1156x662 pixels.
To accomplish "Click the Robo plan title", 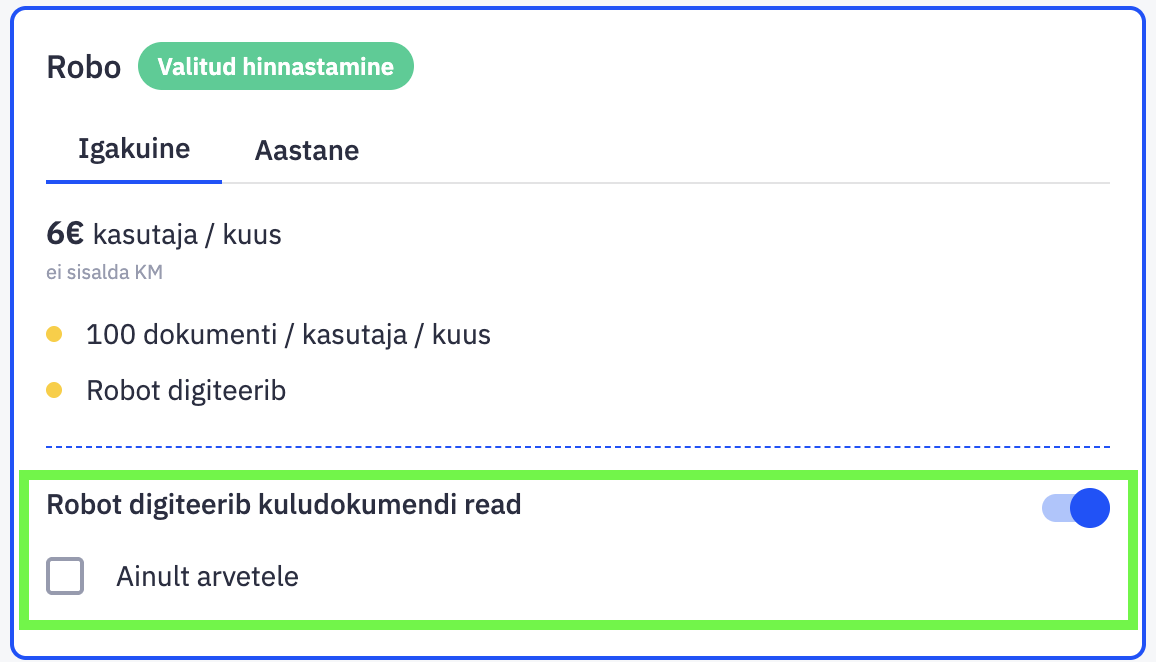I will tap(83, 68).
